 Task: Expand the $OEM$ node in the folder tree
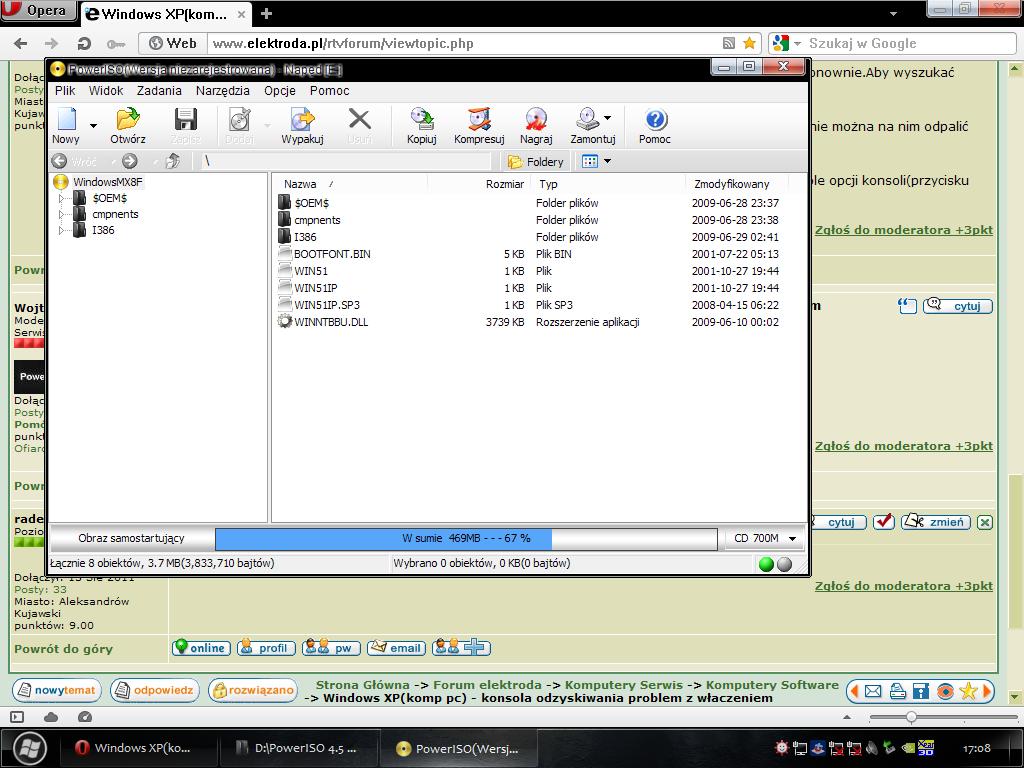(x=61, y=198)
